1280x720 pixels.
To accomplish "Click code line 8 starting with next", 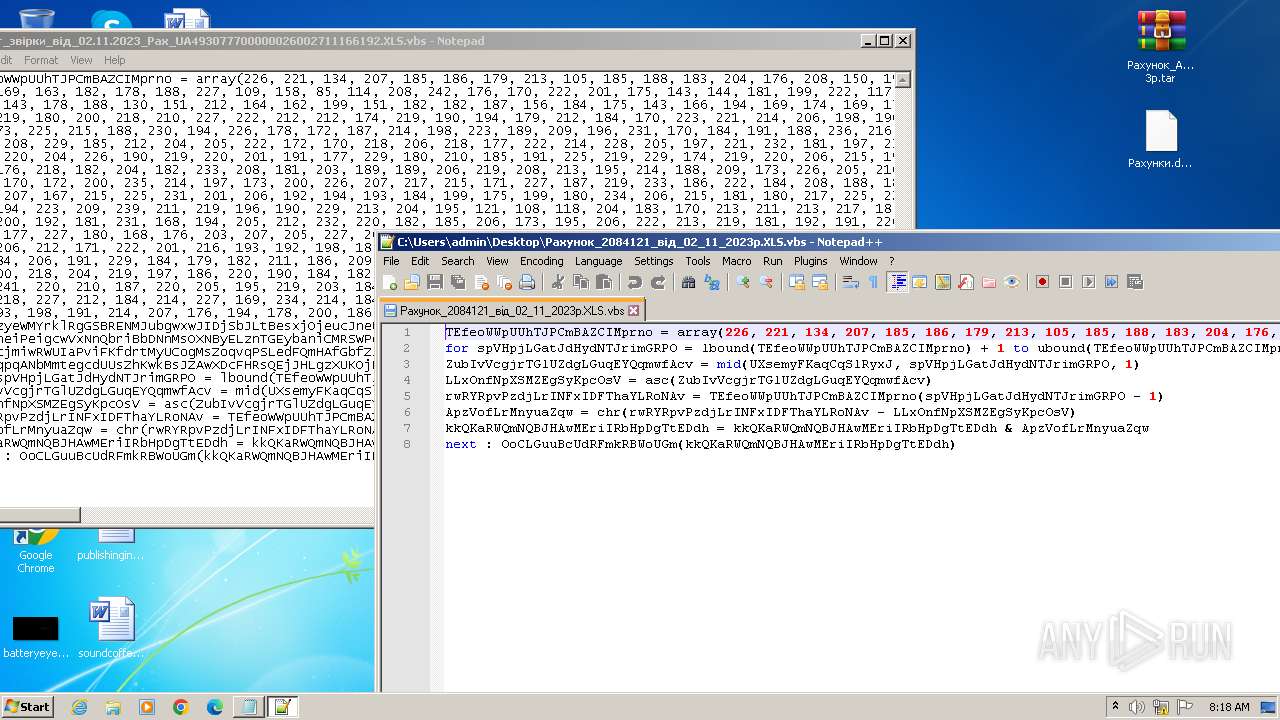I will [700, 444].
